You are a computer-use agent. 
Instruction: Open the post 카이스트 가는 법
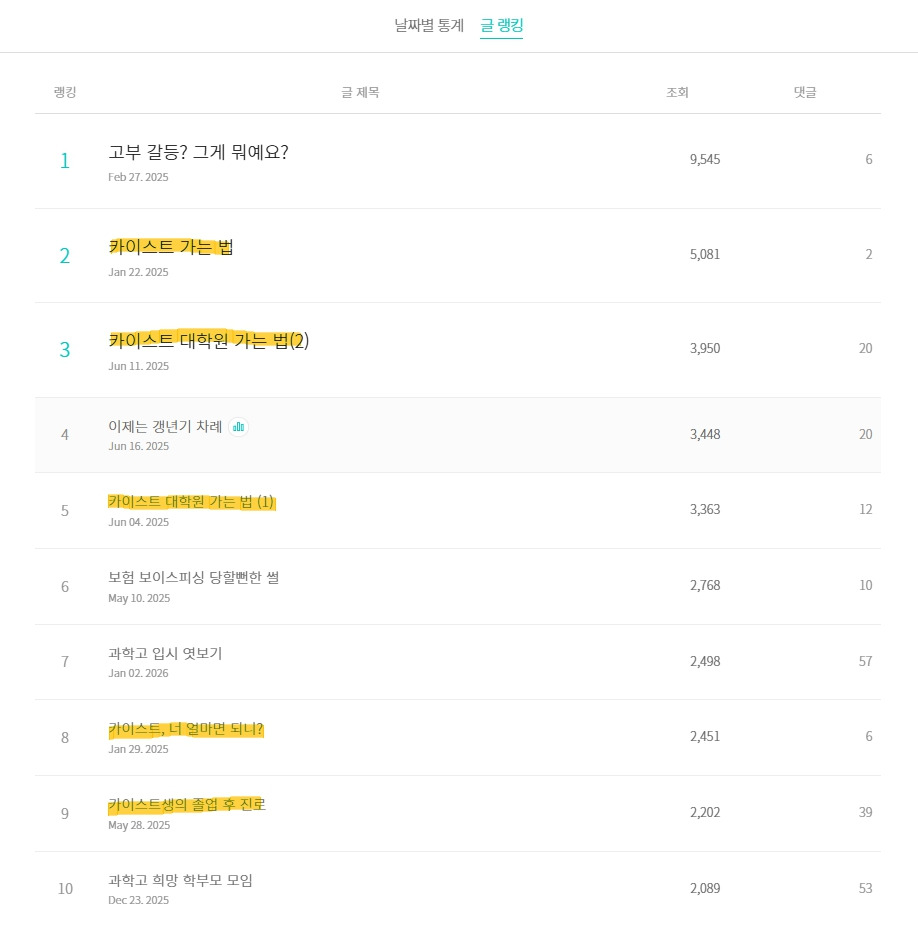coord(171,247)
